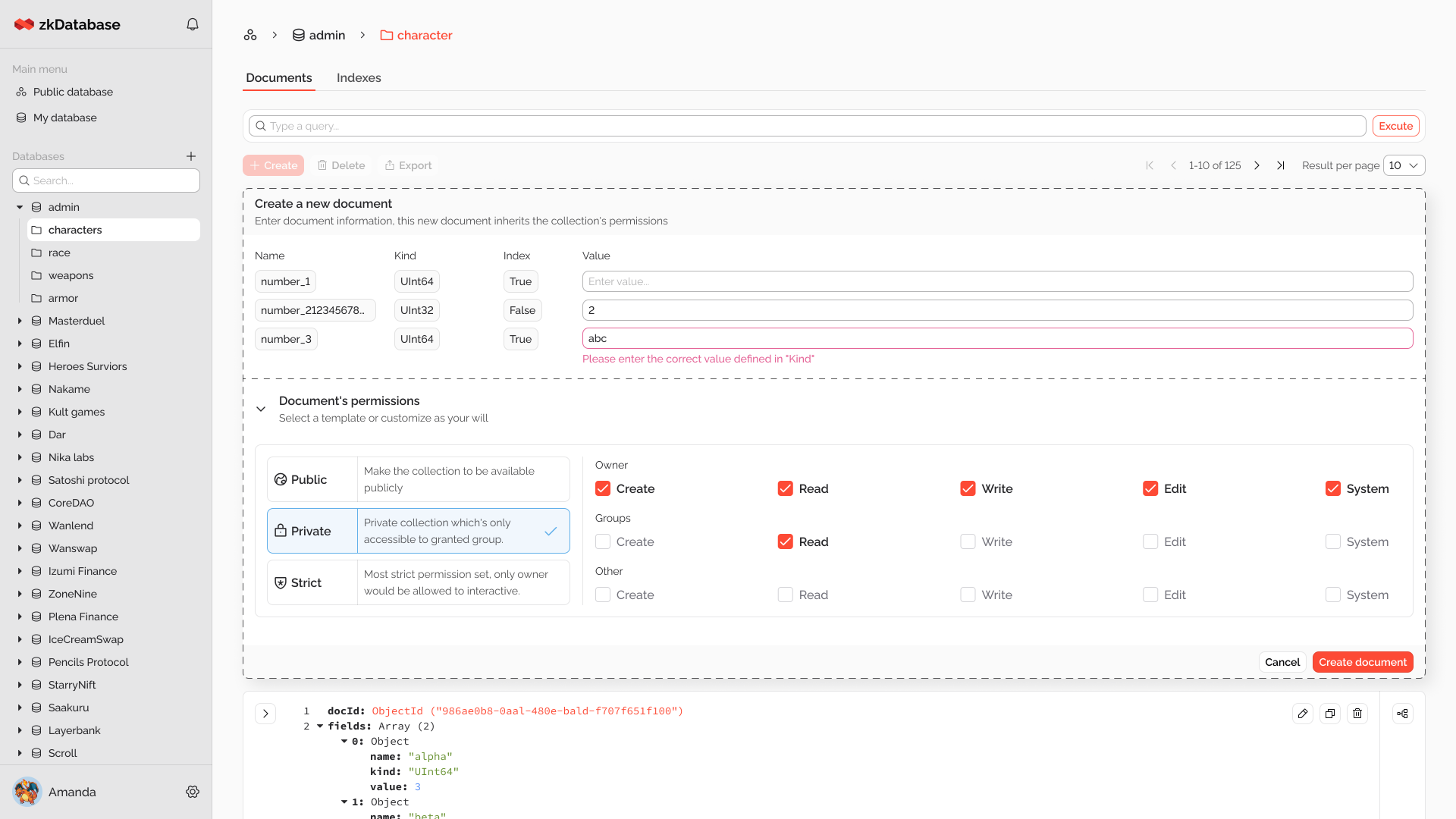The image size is (1456, 819).
Task: Click the shield icon next to Strict permission
Action: point(280,582)
